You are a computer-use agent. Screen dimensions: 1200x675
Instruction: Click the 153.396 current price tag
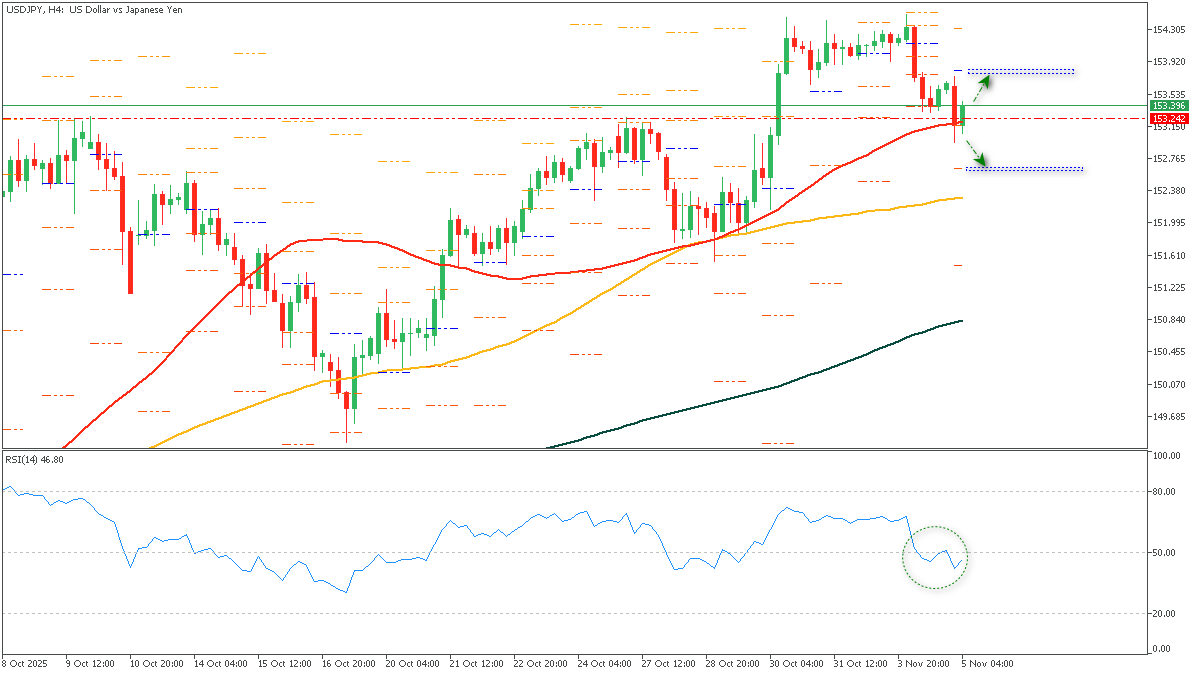(x=1168, y=105)
